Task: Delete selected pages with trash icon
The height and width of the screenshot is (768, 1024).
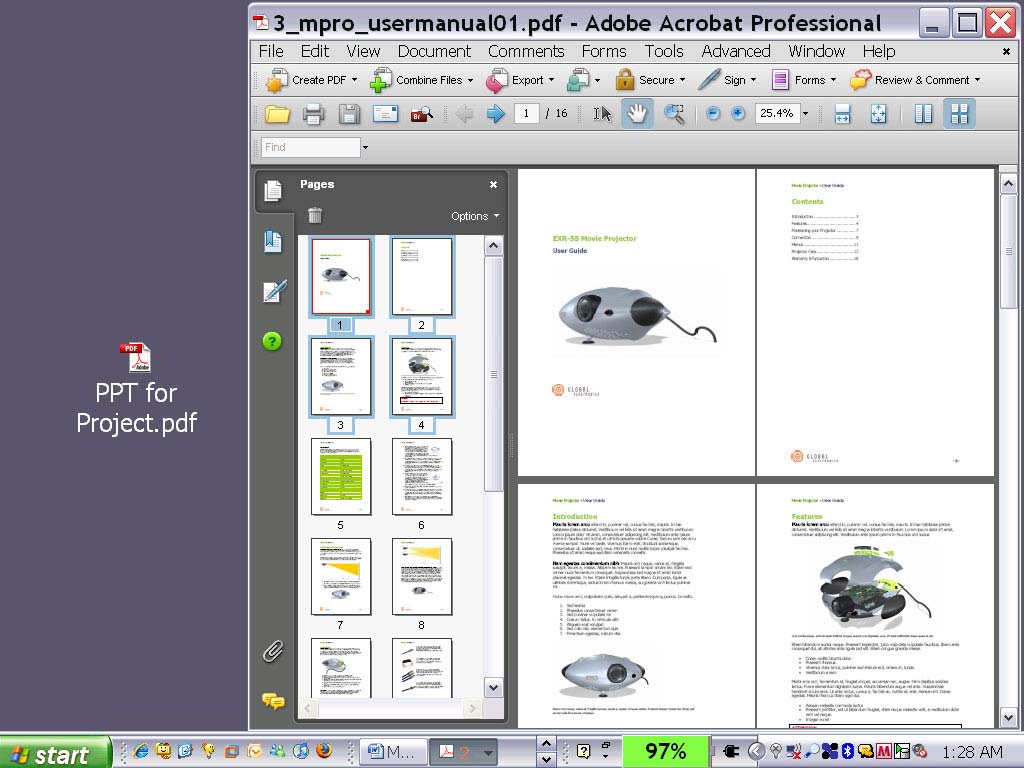Action: (315, 215)
